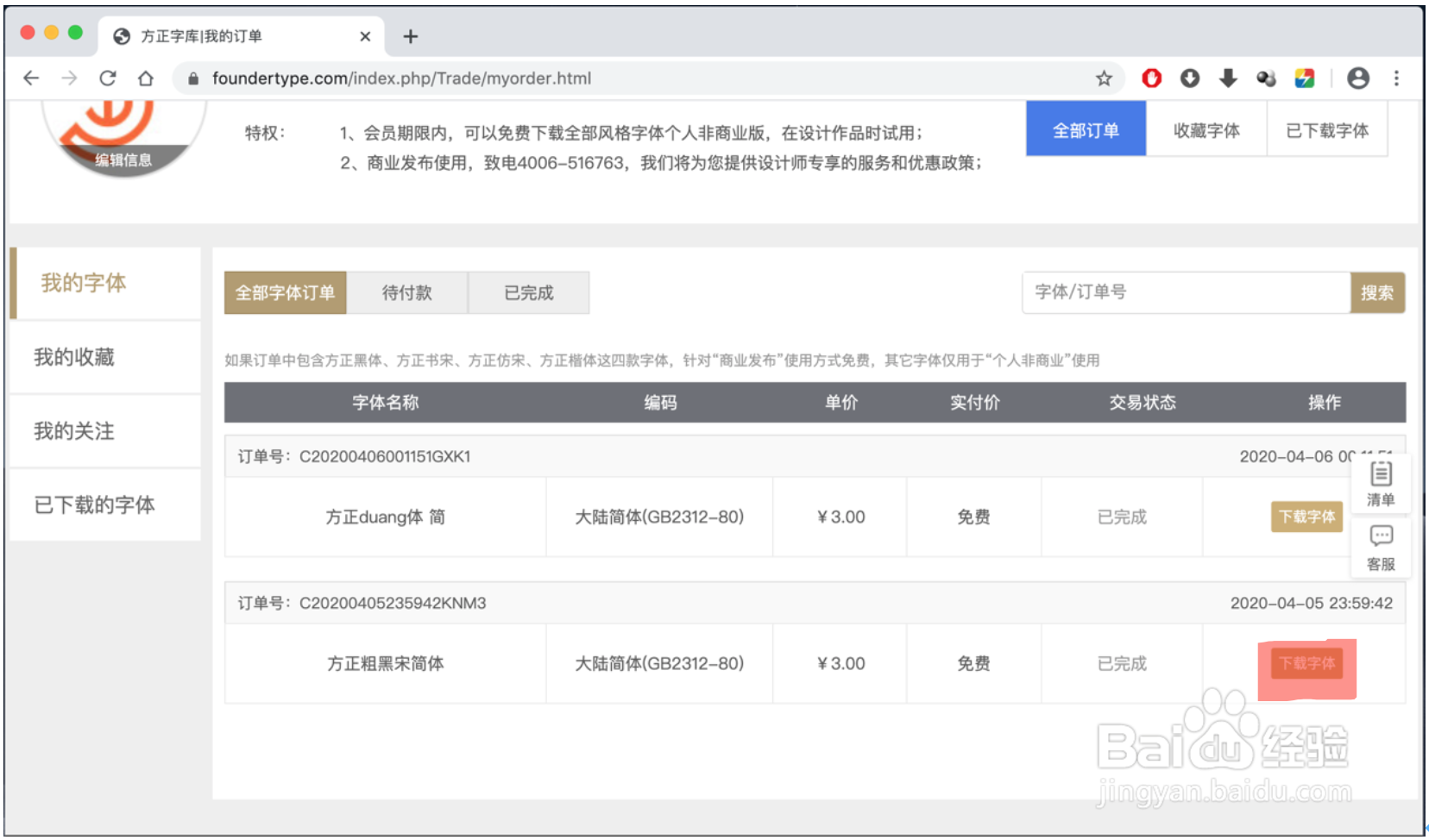Click the 已完成 status of 方正粗黑宋简体 row
The width and height of the screenshot is (1429, 840).
1122,663
